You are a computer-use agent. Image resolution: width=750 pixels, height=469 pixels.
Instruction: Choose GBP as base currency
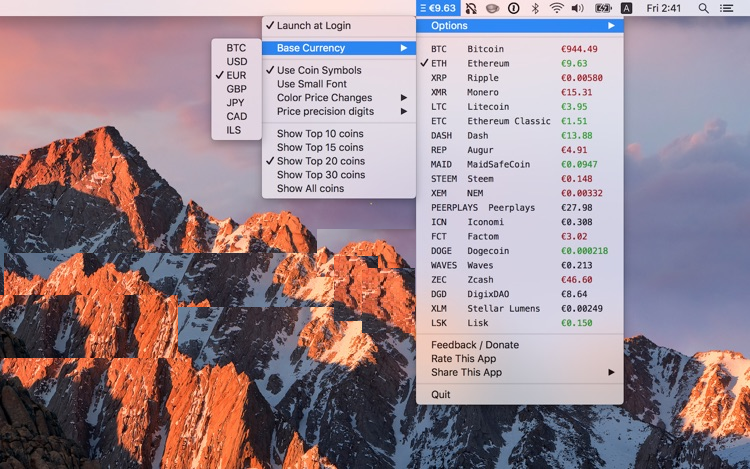236,89
